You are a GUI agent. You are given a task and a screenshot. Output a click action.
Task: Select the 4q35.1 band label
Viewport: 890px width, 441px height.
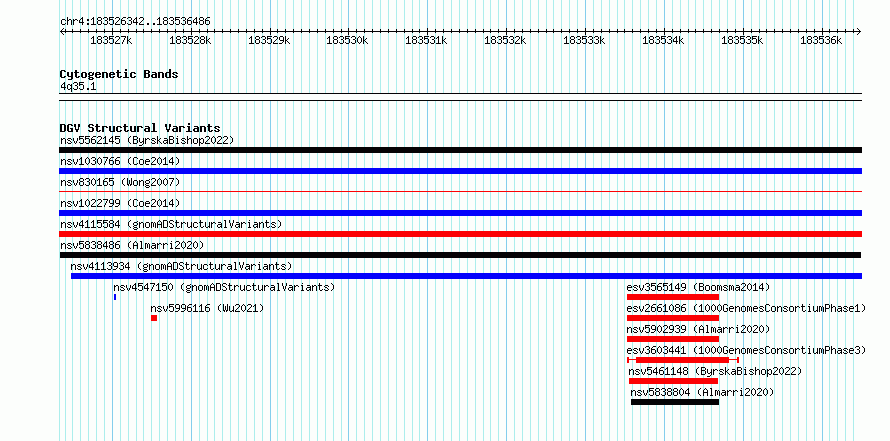78,87
